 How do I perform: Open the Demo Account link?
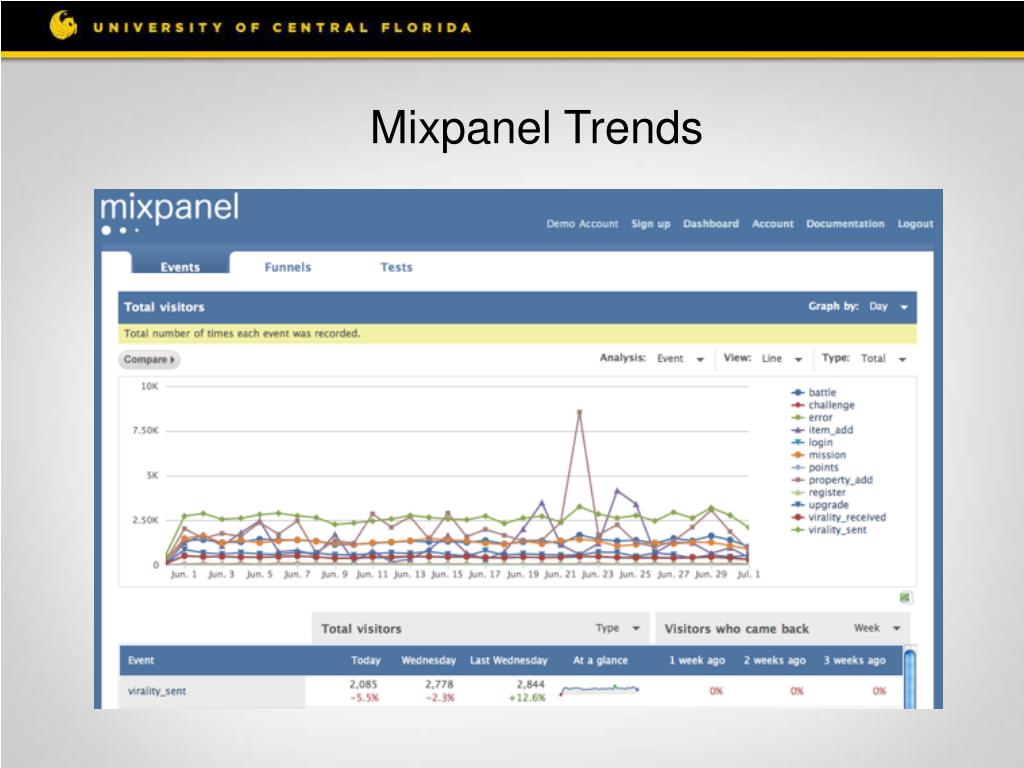point(582,223)
